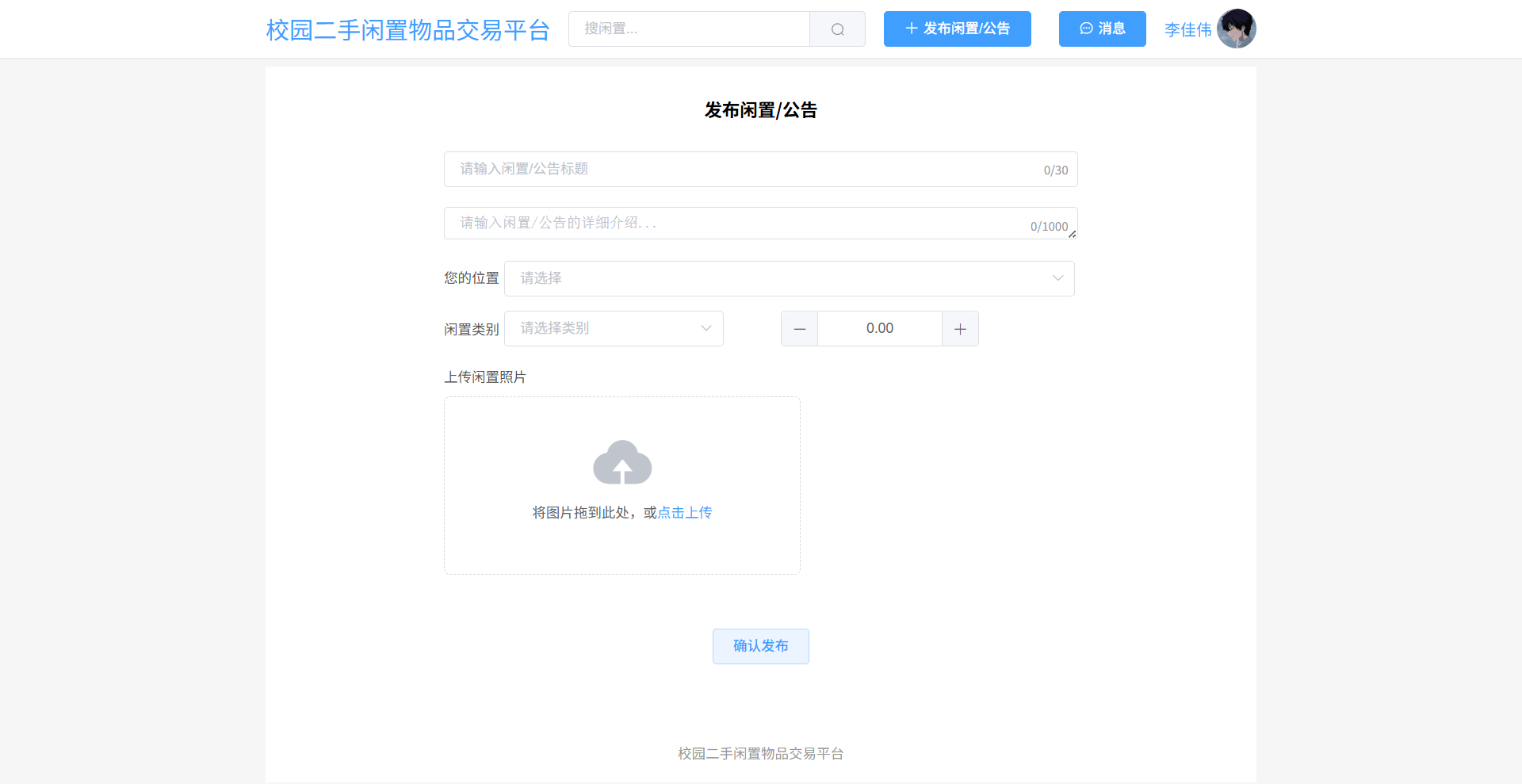Focus the 搜闲置 search input field
The image size is (1522, 784).
688,29
